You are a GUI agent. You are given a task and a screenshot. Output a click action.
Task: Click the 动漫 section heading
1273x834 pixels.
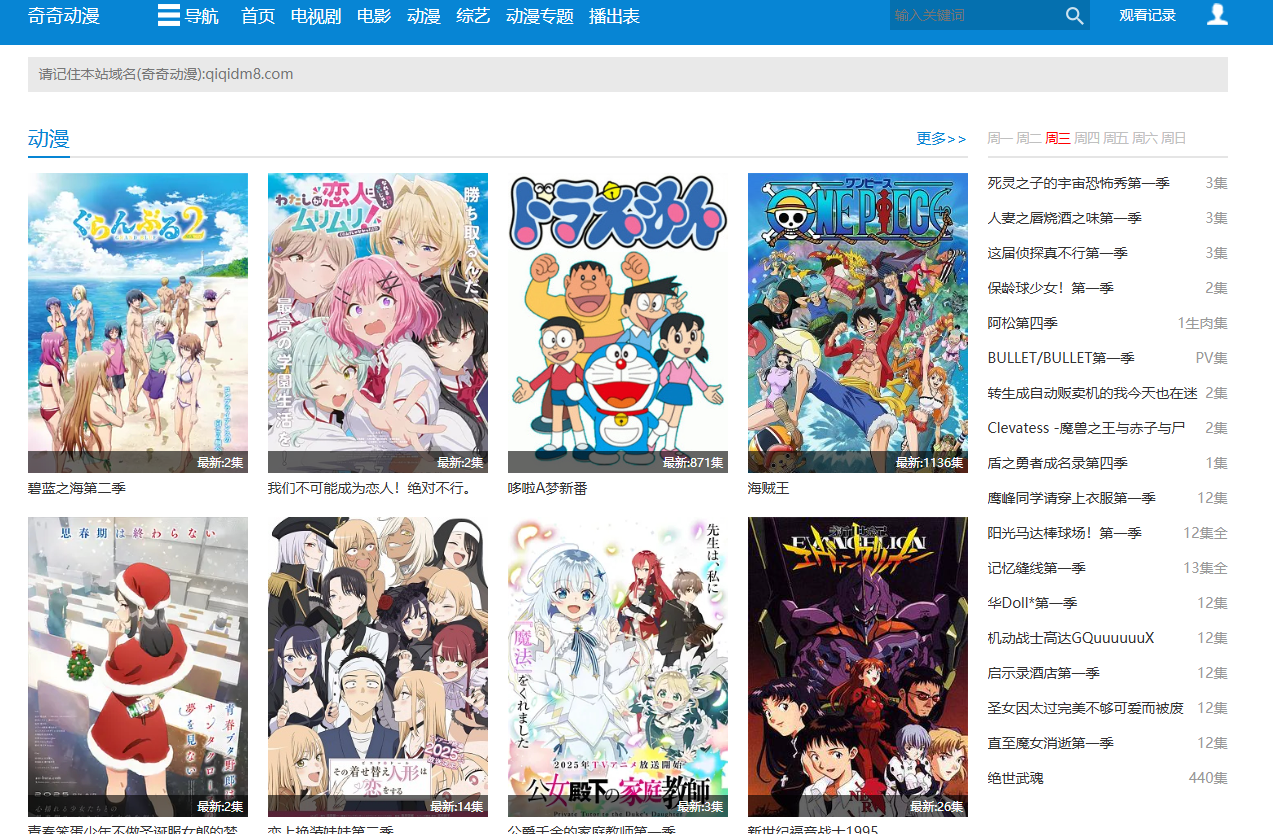(x=49, y=138)
